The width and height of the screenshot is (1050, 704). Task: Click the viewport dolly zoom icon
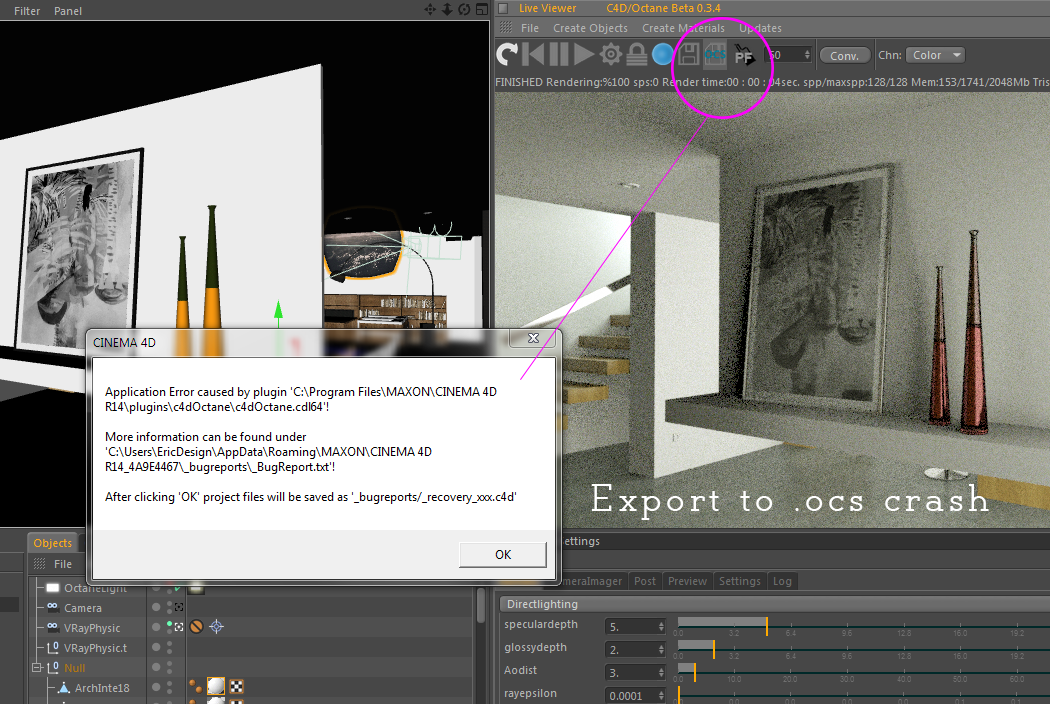447,9
